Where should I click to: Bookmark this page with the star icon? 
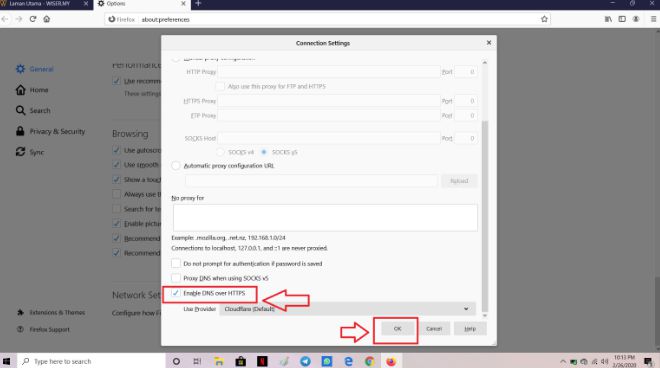click(x=544, y=19)
